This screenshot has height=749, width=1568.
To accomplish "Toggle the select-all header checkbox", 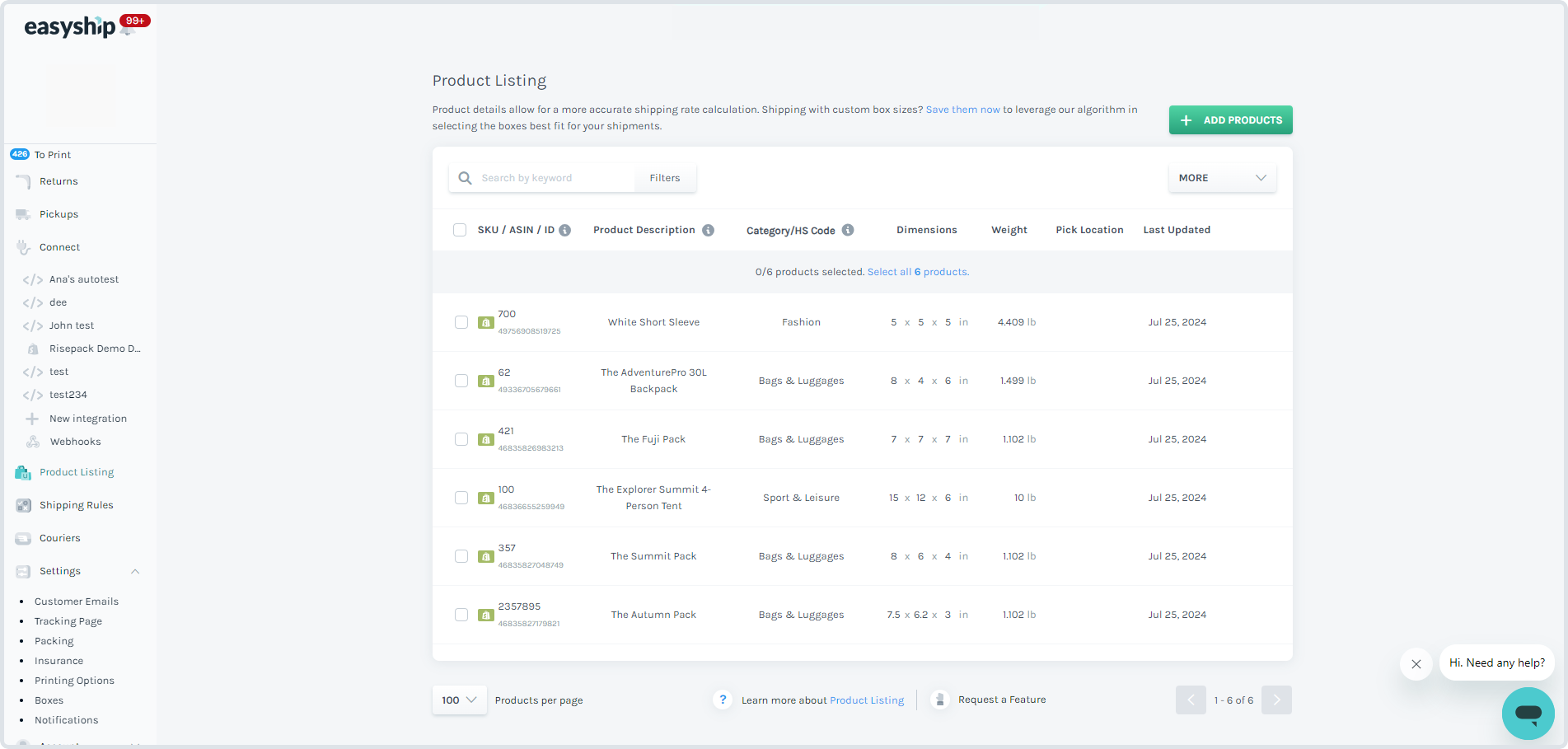I will pos(460,230).
